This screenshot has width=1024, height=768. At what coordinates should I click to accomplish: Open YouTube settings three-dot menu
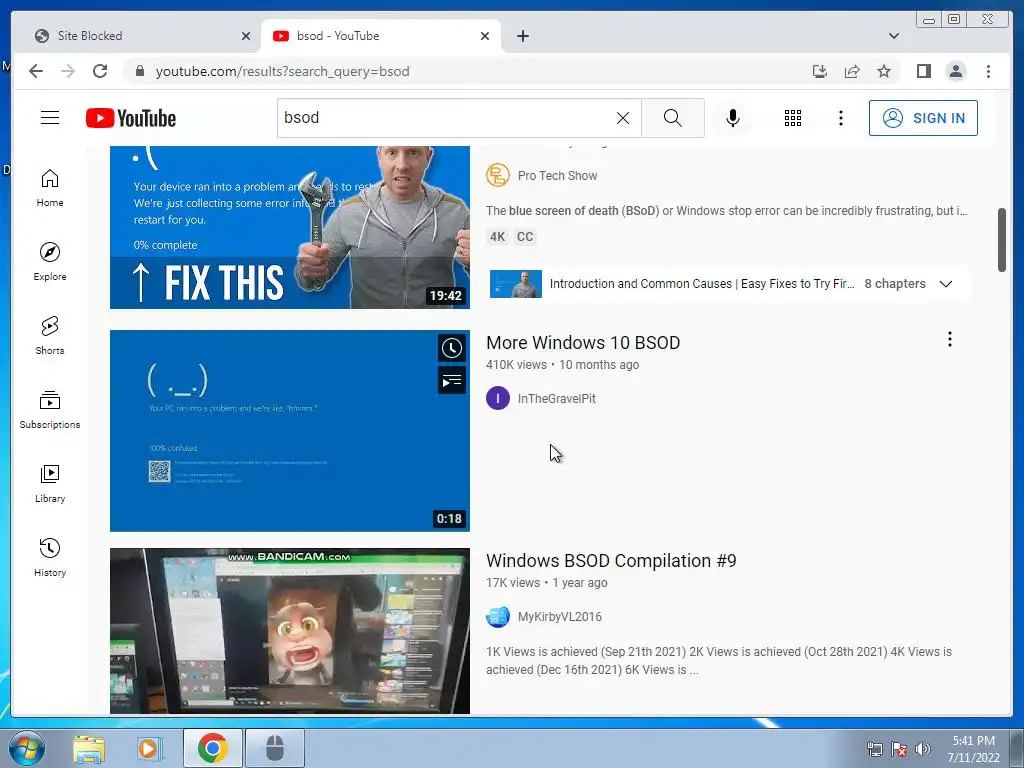click(841, 118)
